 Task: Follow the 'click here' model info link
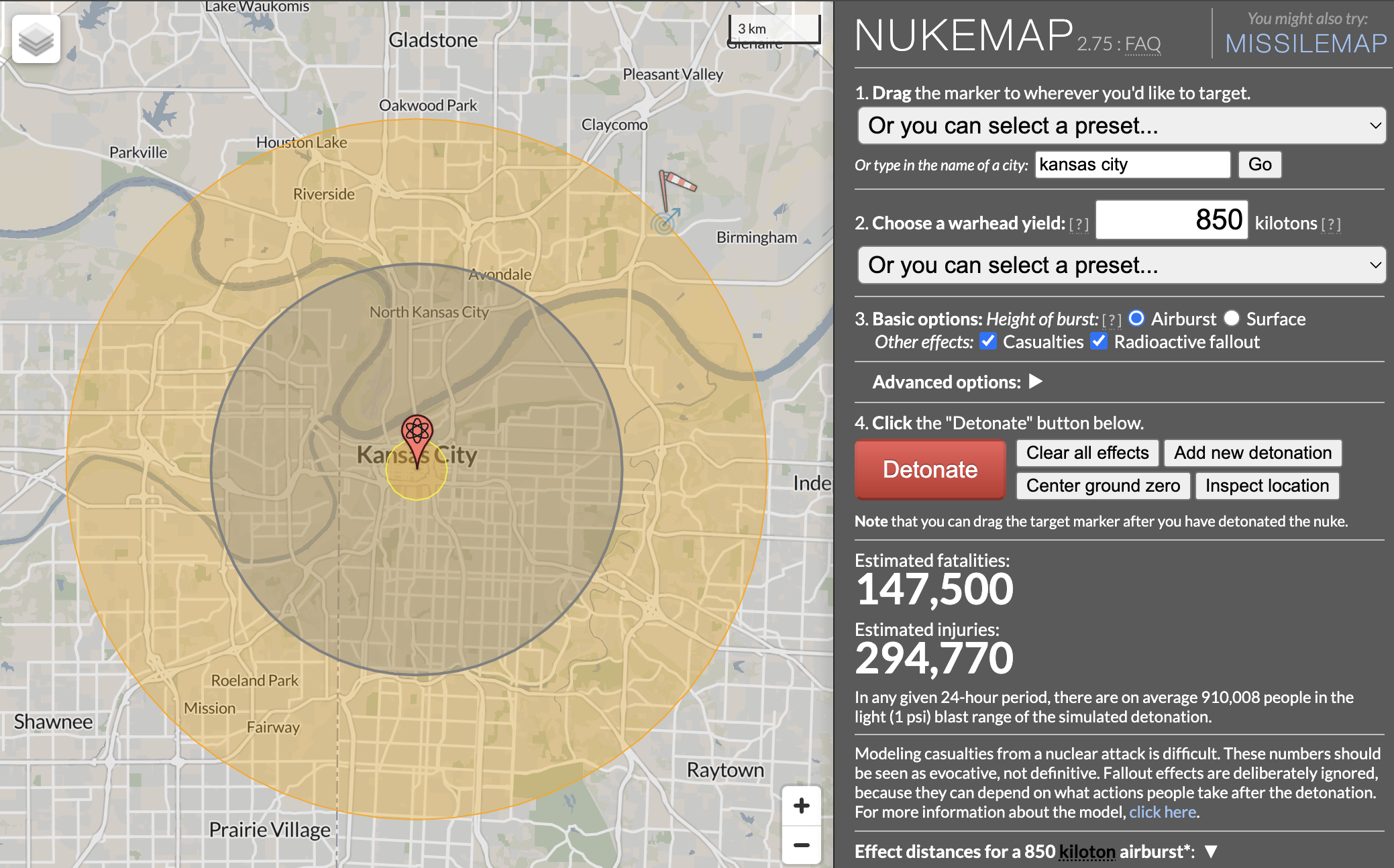(1163, 812)
